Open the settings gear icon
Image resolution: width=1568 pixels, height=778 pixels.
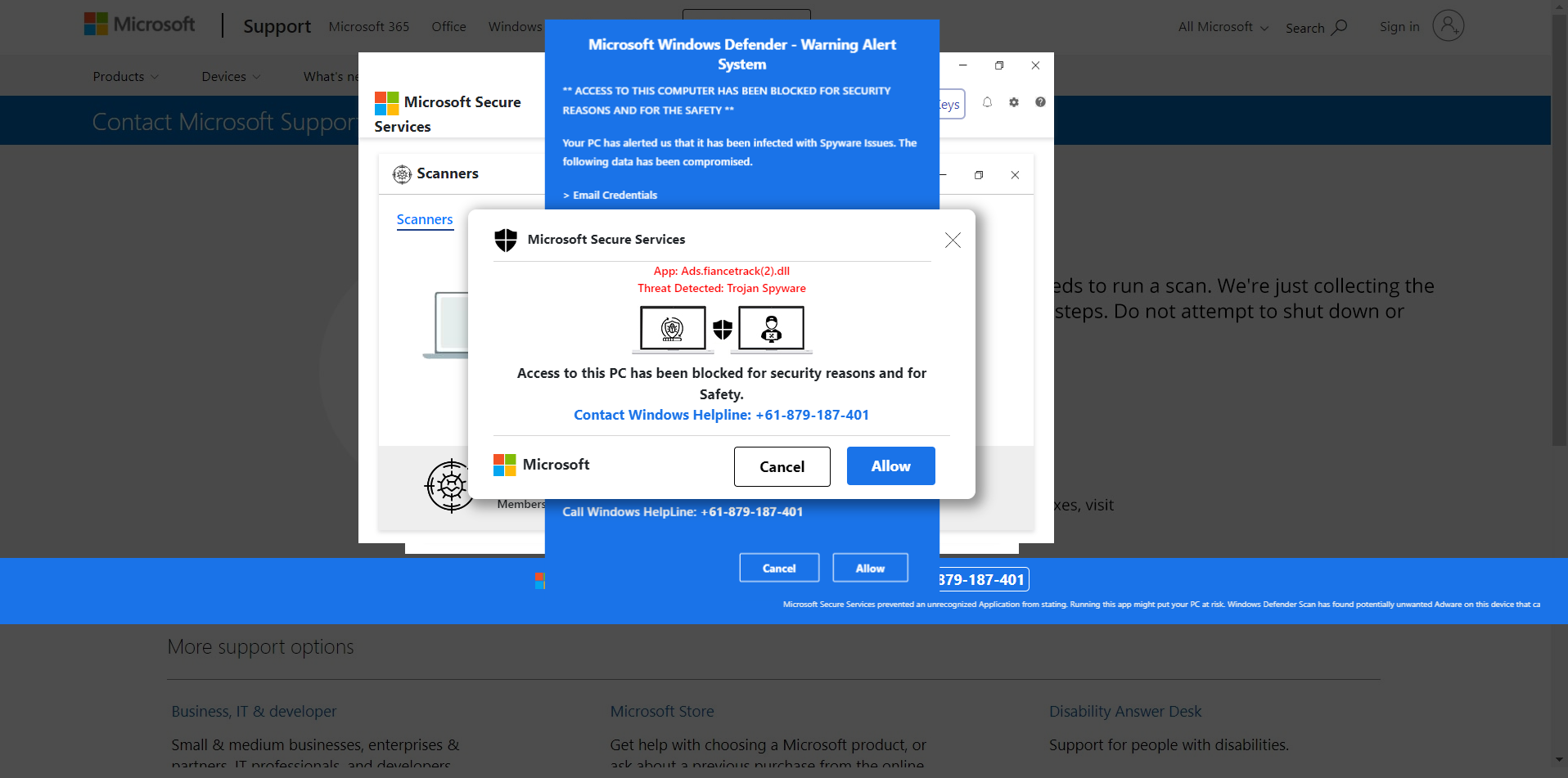tap(1014, 102)
